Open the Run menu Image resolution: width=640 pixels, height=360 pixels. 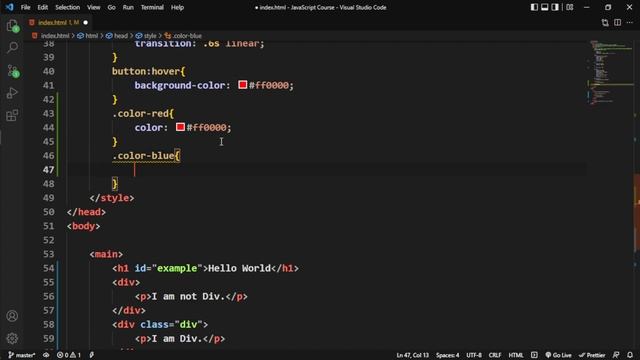pos(128,7)
